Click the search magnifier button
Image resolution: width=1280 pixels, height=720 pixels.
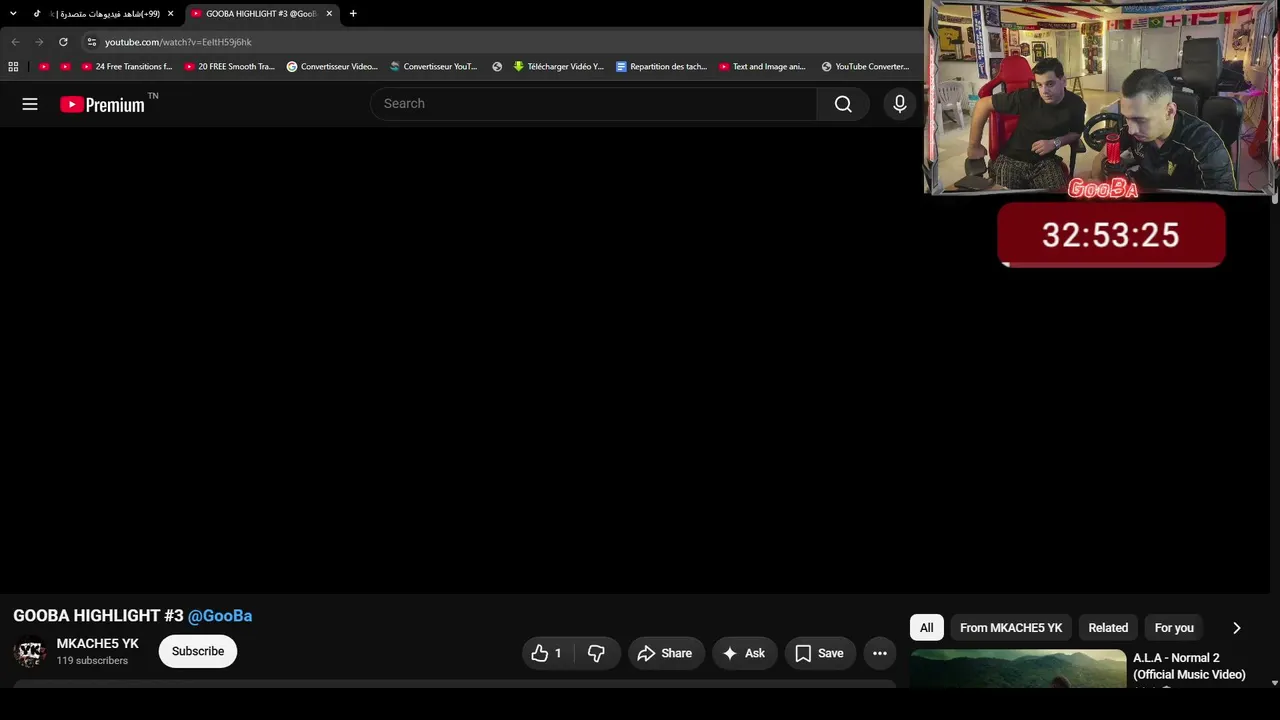click(843, 104)
